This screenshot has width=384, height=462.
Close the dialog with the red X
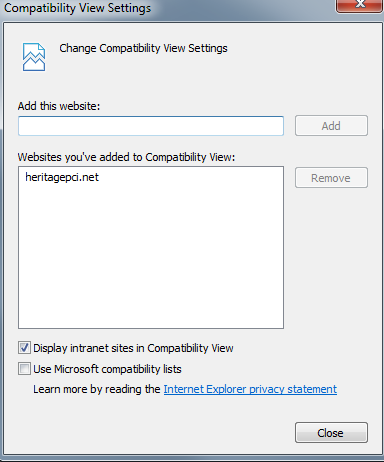point(359,5)
